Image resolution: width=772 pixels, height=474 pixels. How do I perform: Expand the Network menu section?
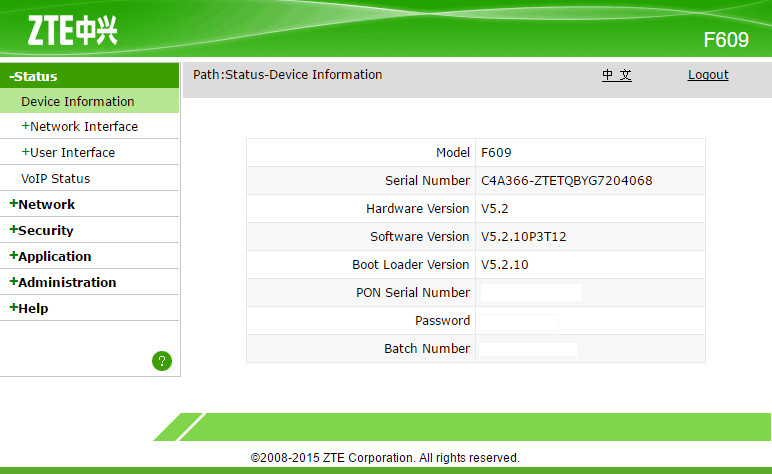(x=42, y=204)
